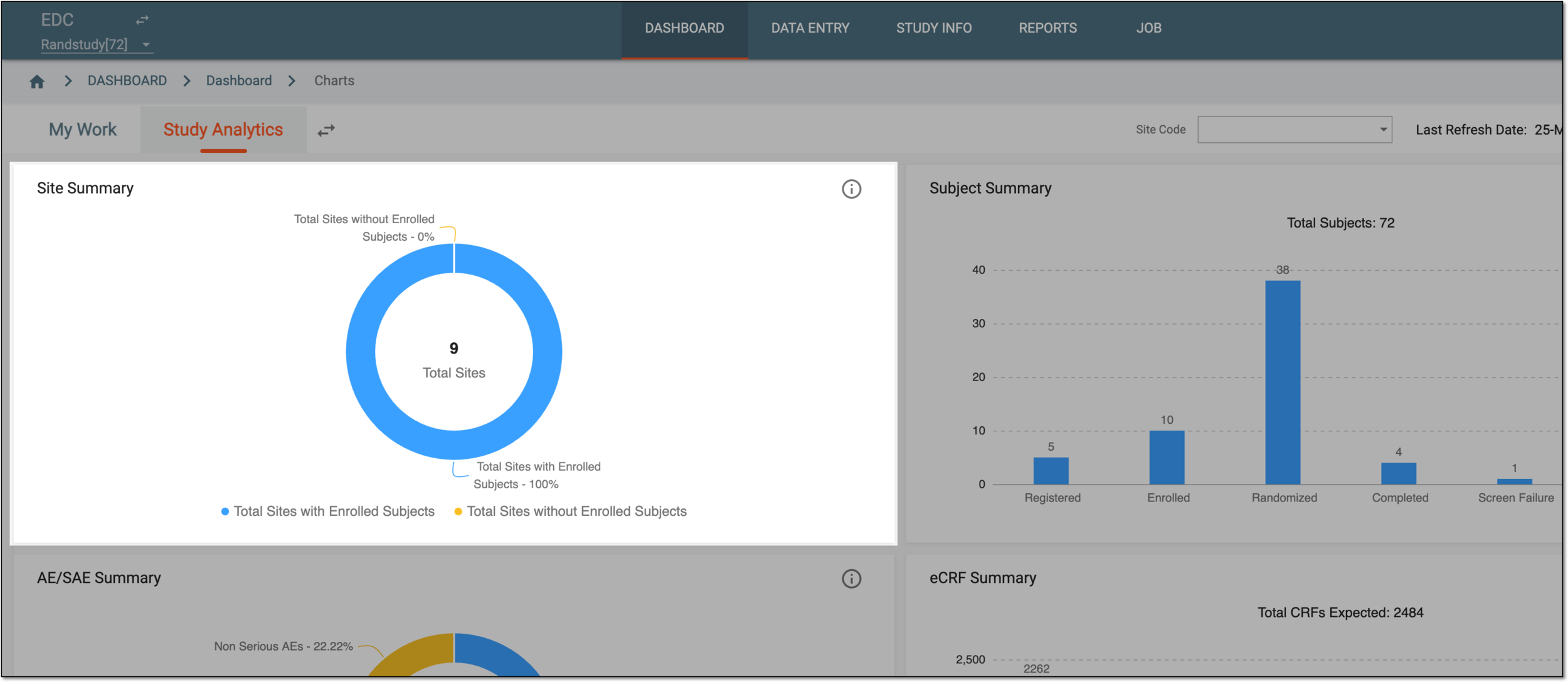1568x682 pixels.
Task: Click the home icon in breadcrumb
Action: [37, 81]
